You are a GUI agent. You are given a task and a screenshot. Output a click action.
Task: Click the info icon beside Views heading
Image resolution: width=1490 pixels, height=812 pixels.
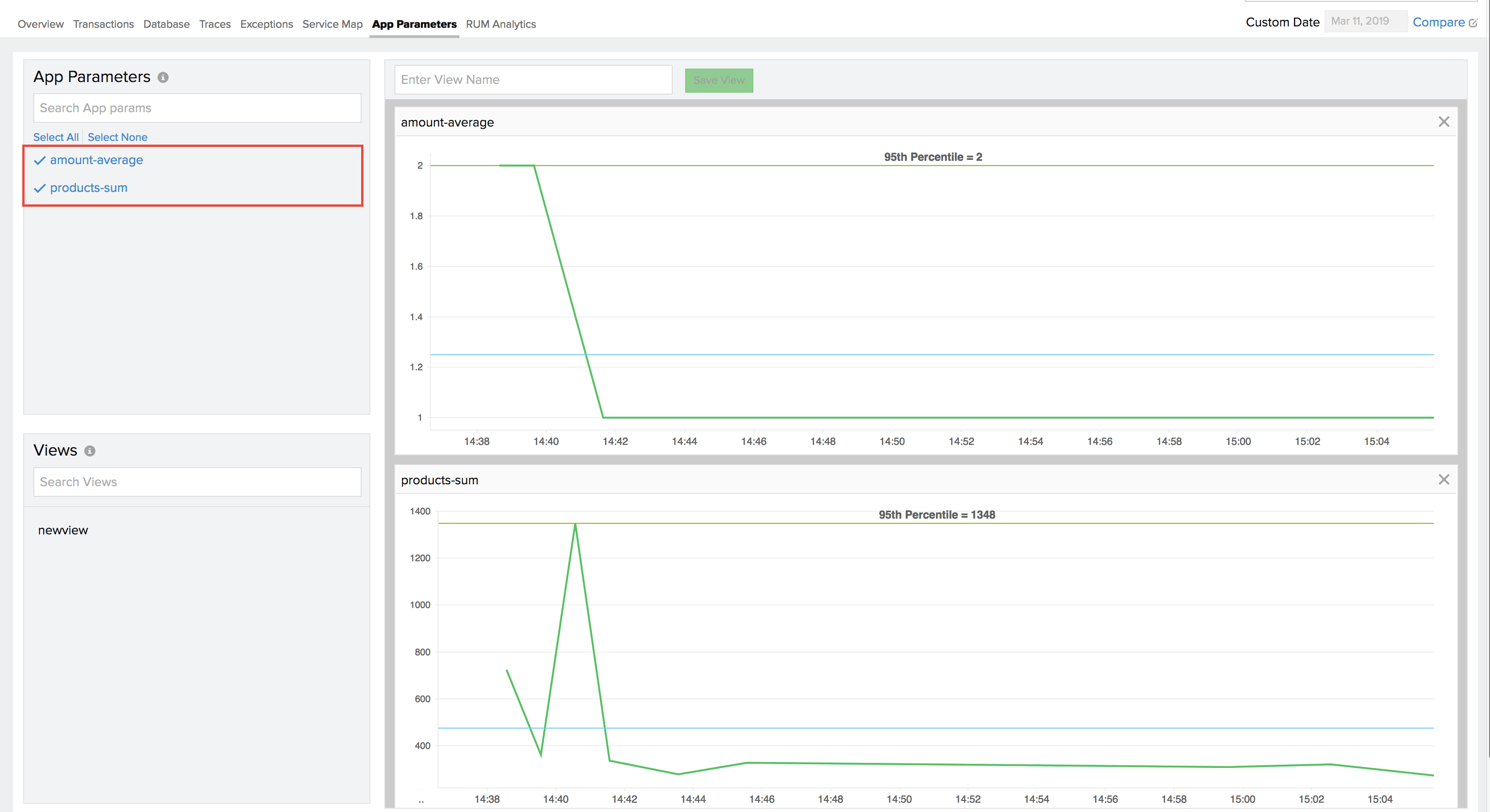[x=89, y=452]
